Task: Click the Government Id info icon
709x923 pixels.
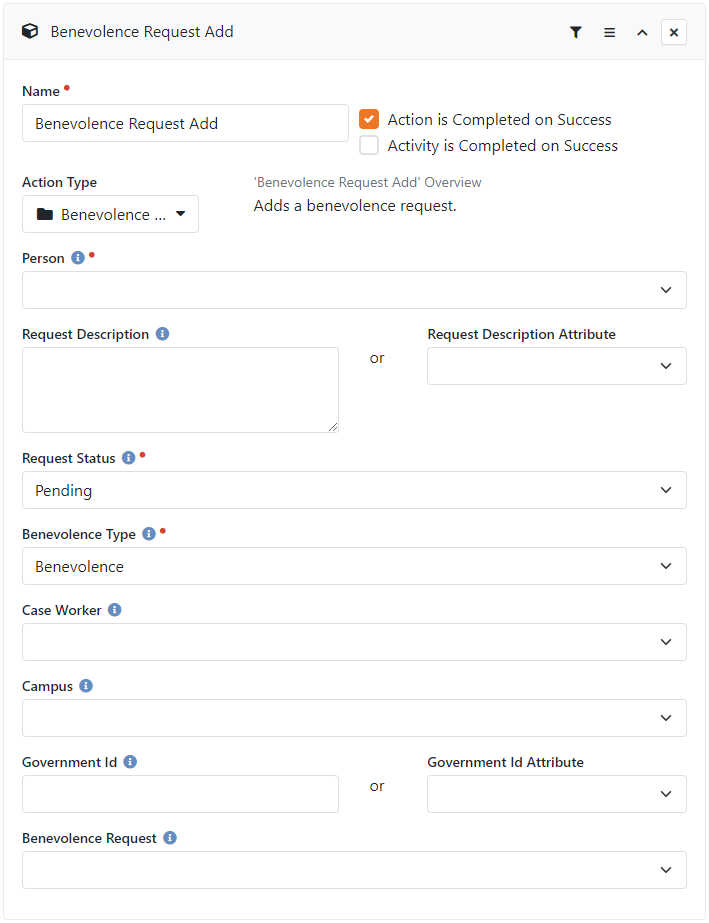Action: tap(130, 762)
